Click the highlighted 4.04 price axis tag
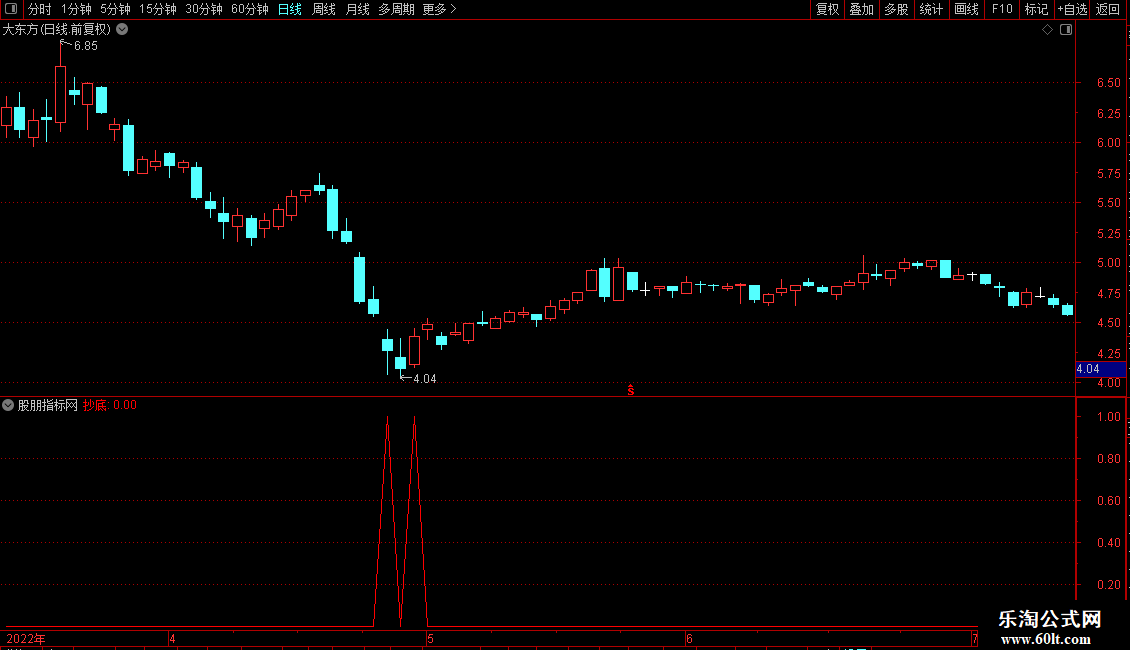This screenshot has height=650, width=1130. [x=1100, y=369]
